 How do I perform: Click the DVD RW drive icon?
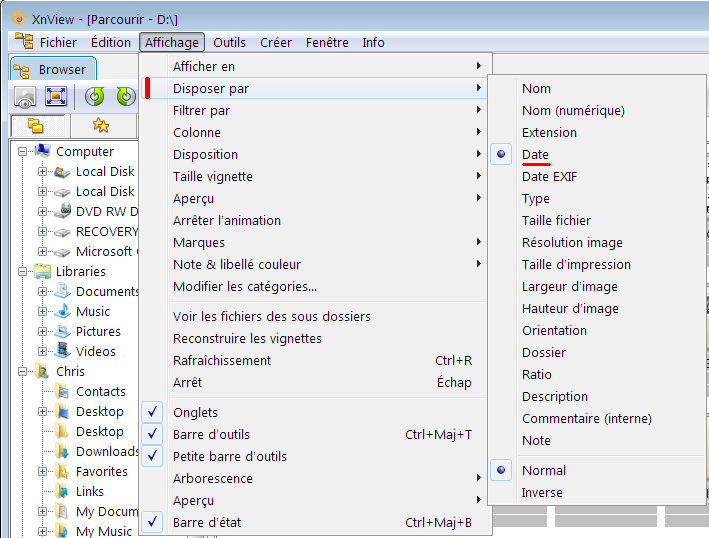click(x=63, y=211)
